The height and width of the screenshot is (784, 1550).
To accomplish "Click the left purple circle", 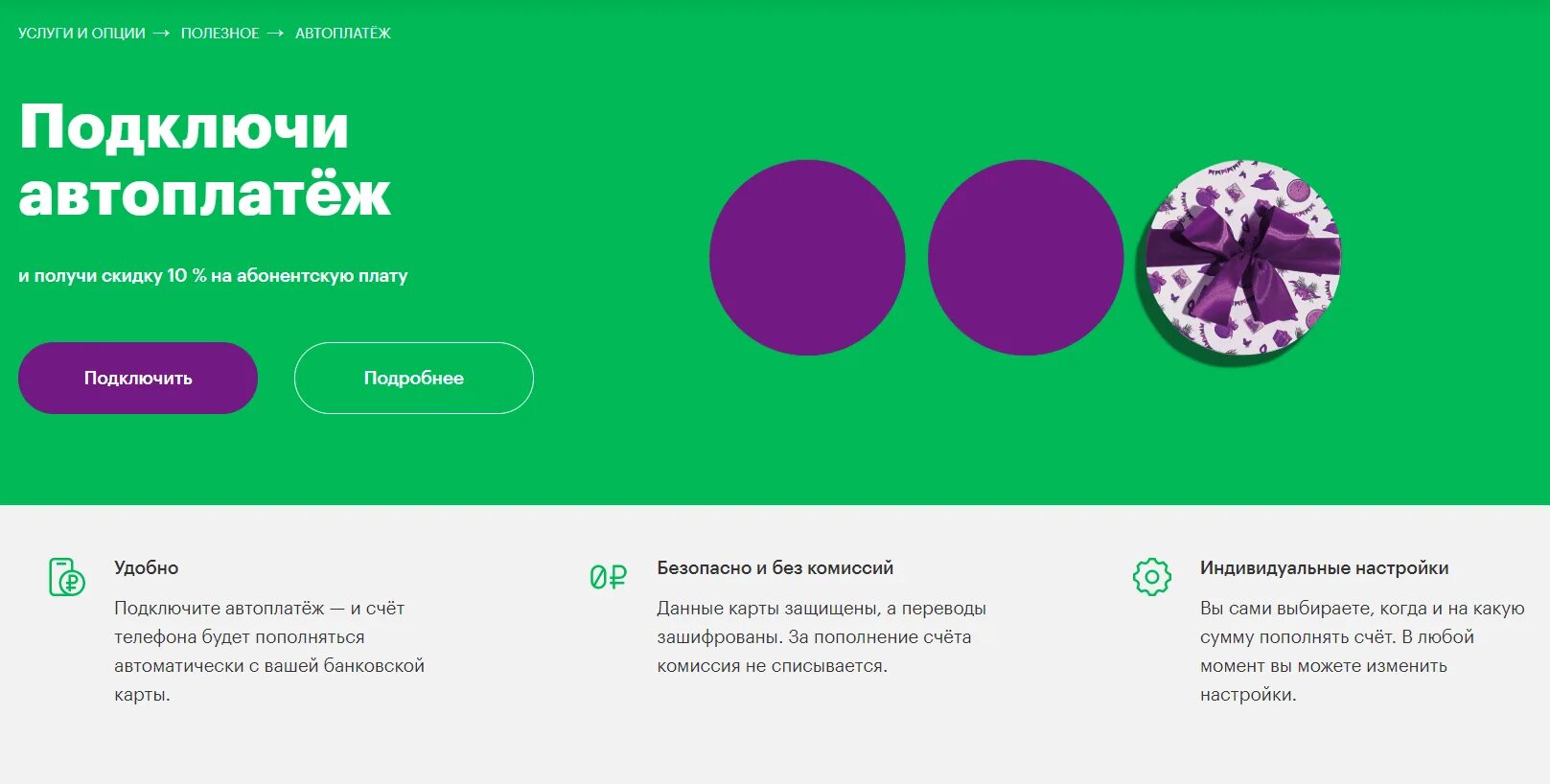I will (x=807, y=258).
